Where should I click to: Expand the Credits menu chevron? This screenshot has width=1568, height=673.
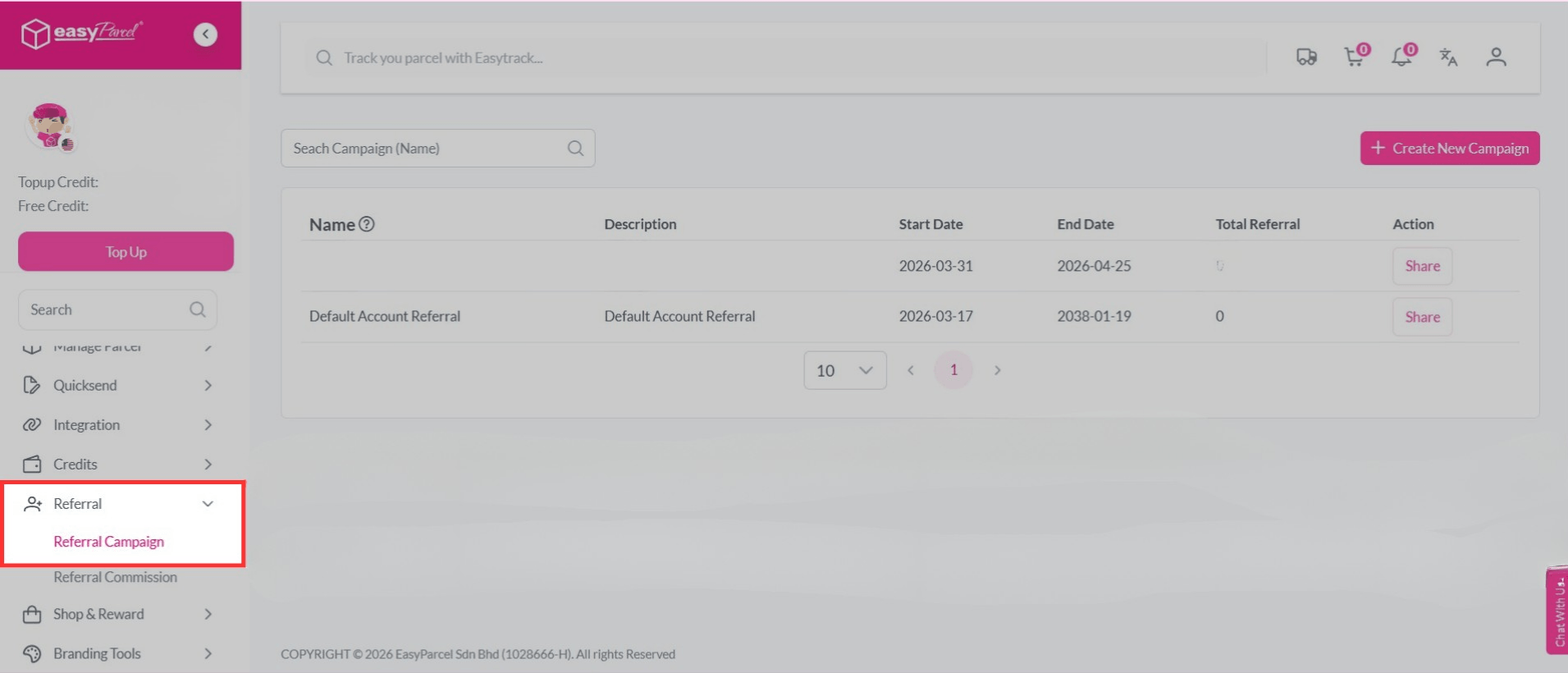click(208, 464)
